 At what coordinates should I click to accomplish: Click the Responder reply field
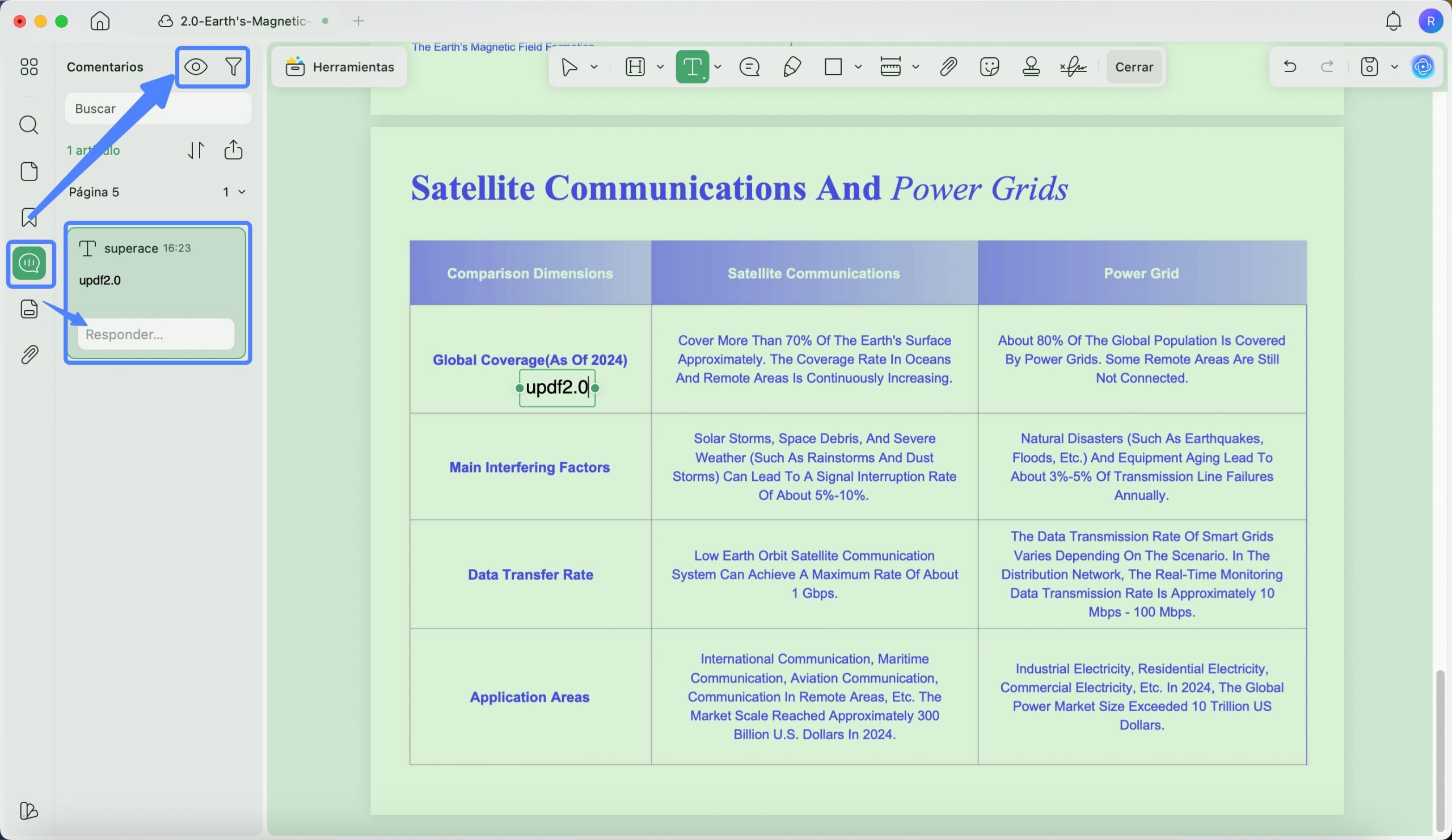click(x=156, y=334)
